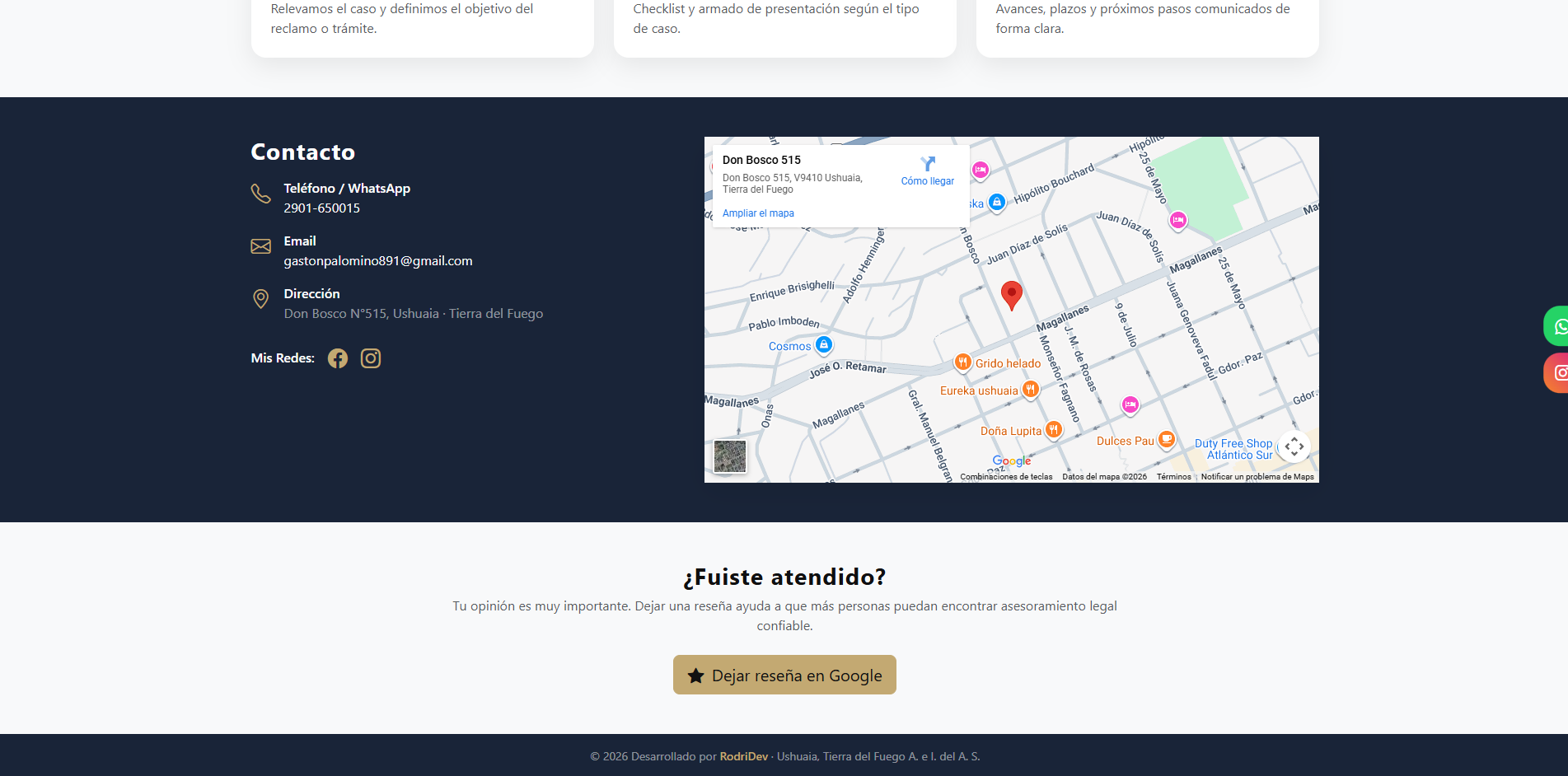Click the red location pin on map

(1011, 294)
